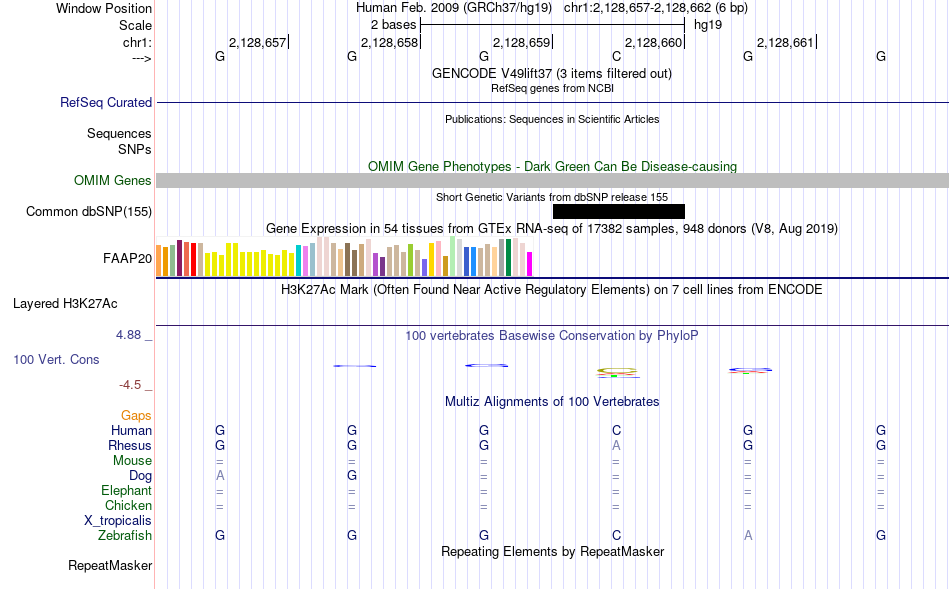
Task: Click the -4.5 PhyloP lower limit value
Action: click(130, 385)
